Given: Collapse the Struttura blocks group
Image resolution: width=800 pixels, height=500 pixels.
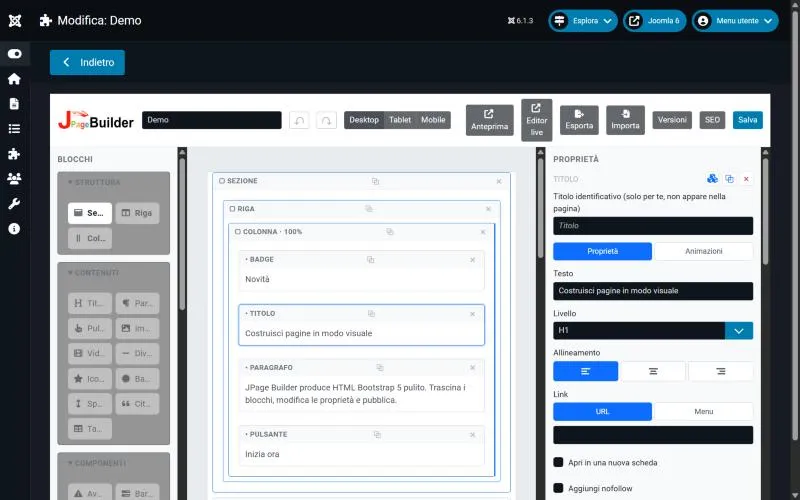Looking at the screenshot, I should point(94,182).
